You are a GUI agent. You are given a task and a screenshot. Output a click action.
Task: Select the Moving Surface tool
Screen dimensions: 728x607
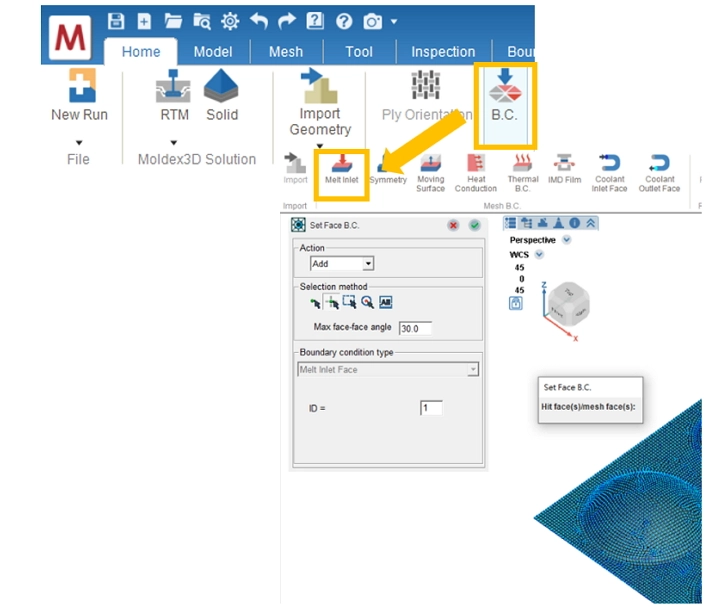coord(431,169)
